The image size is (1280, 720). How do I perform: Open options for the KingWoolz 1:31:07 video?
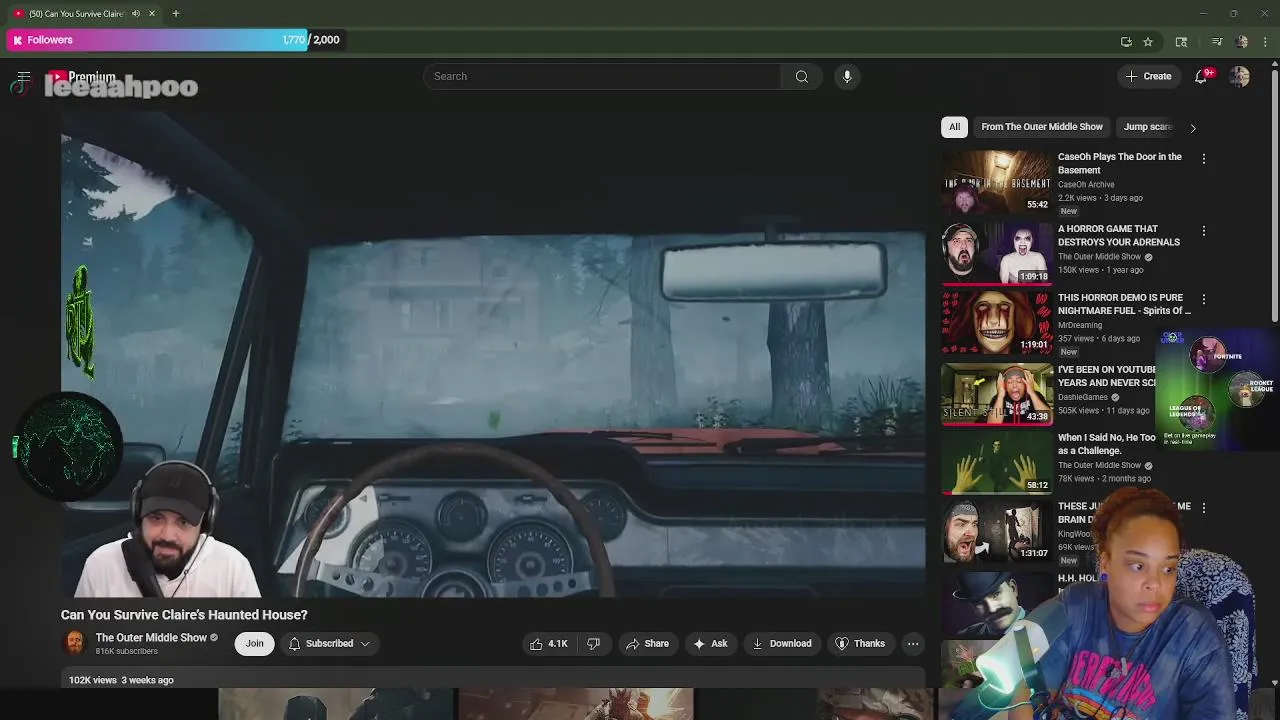(1204, 508)
